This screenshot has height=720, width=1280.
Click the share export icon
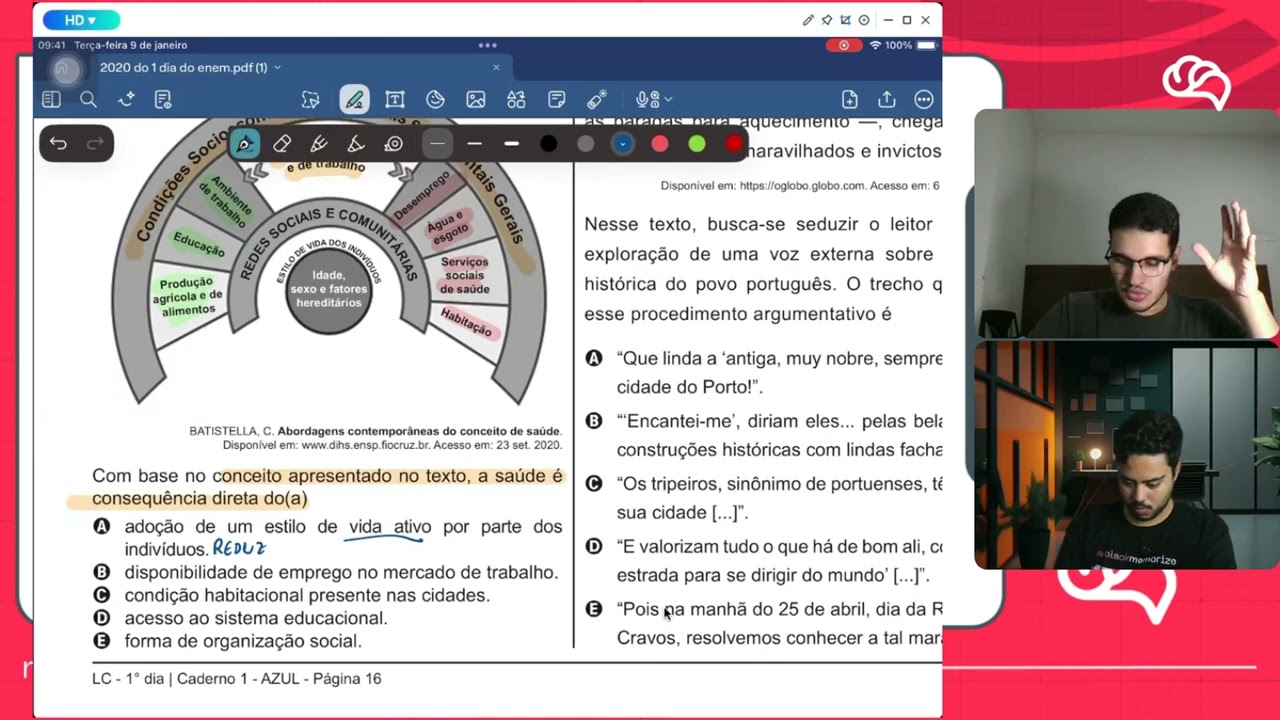(x=886, y=99)
